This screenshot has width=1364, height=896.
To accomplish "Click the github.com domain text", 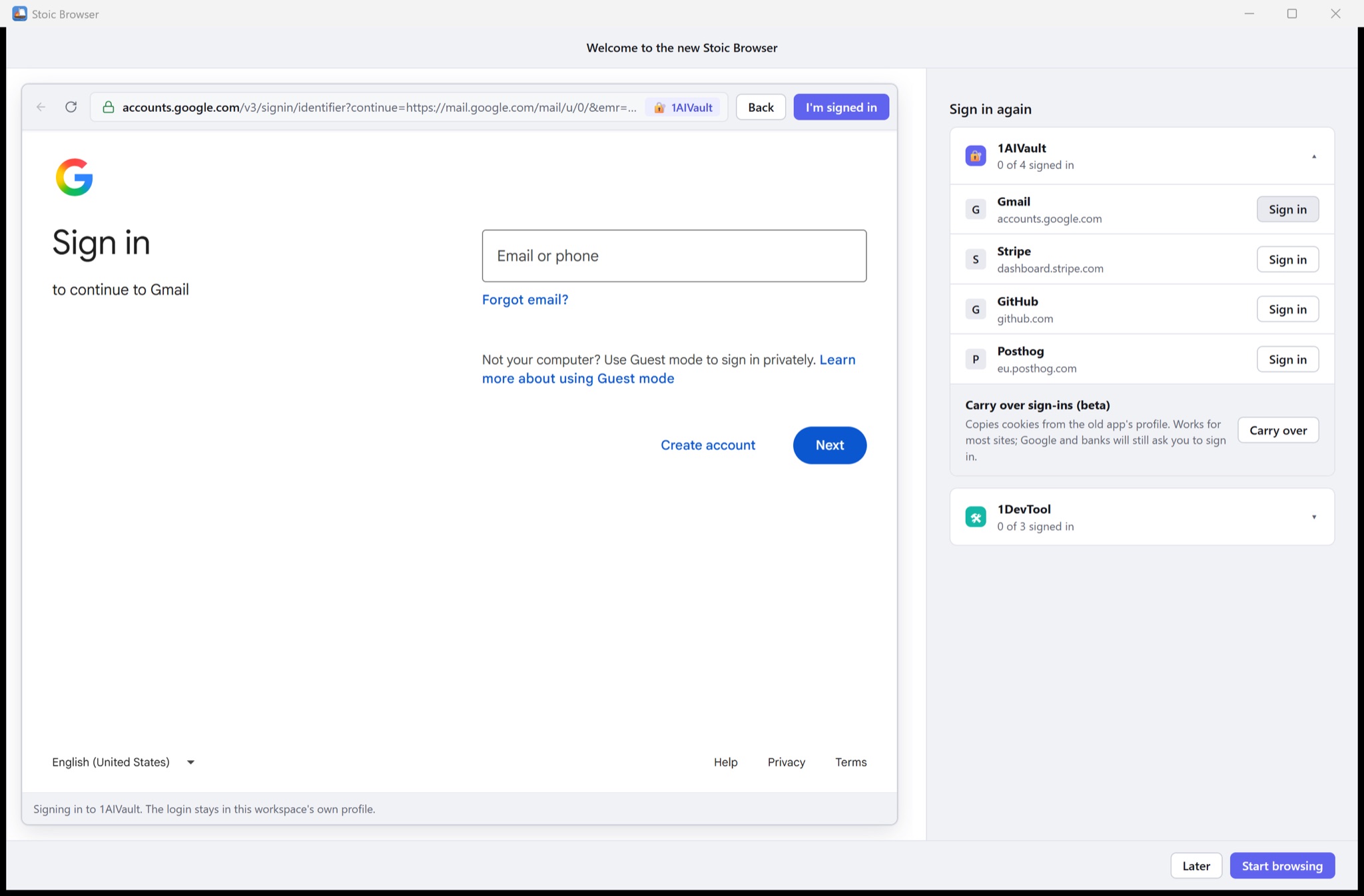I will [x=1025, y=319].
